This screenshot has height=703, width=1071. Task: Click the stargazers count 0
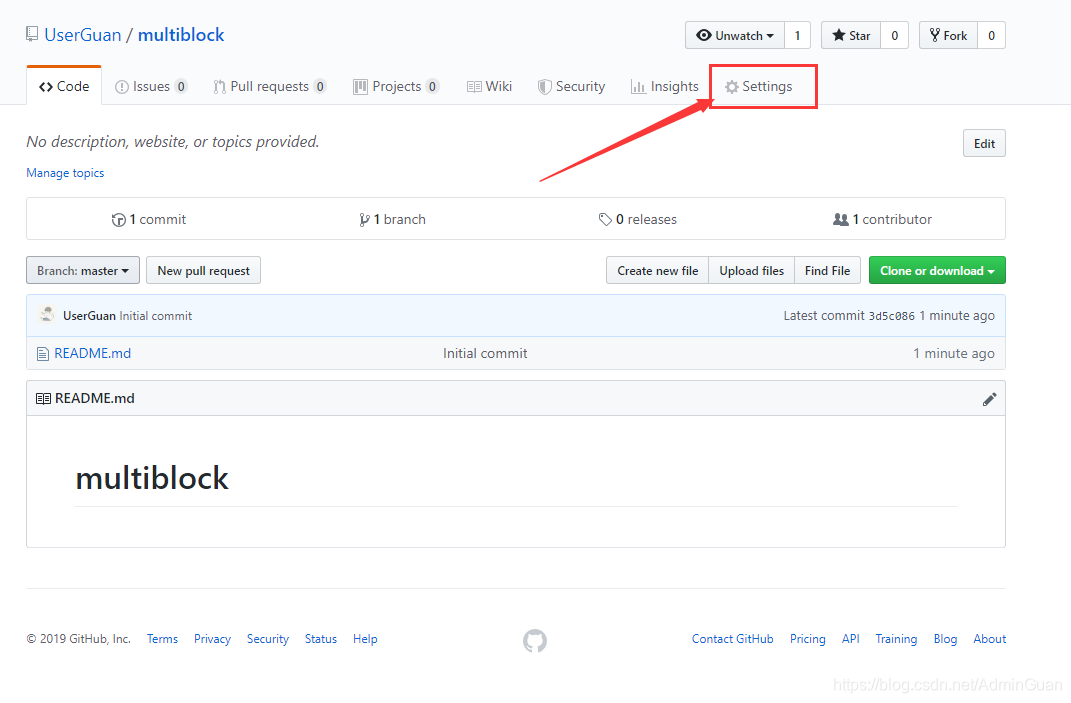(x=894, y=36)
